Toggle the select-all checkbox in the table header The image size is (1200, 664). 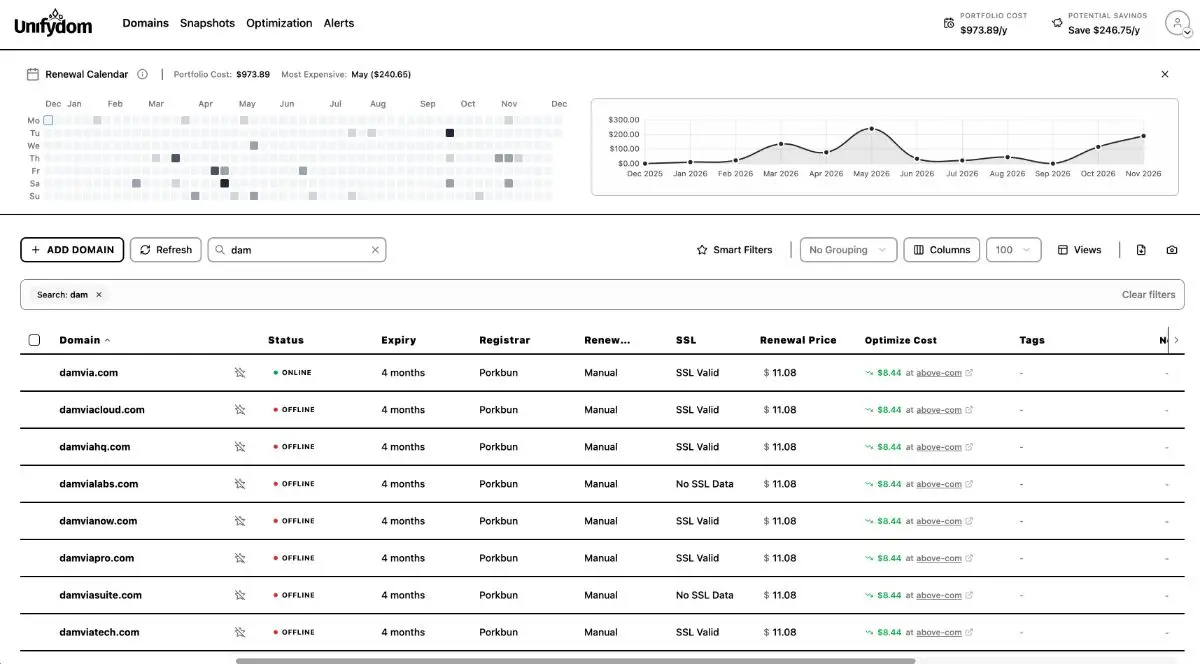34,339
